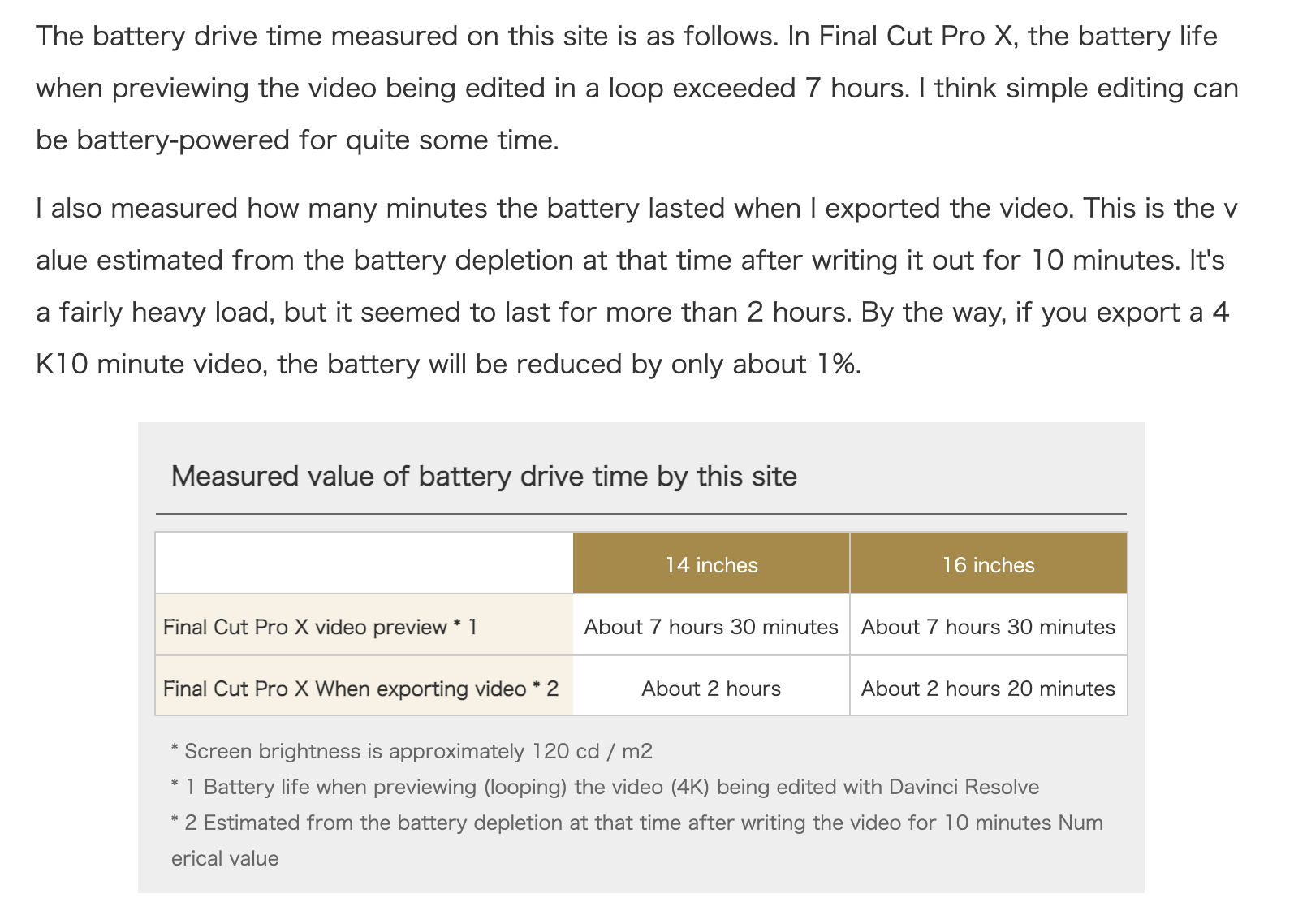Click the "Measured value of battery drive time" heading
Screen dimensions: 1294x924
[484, 476]
